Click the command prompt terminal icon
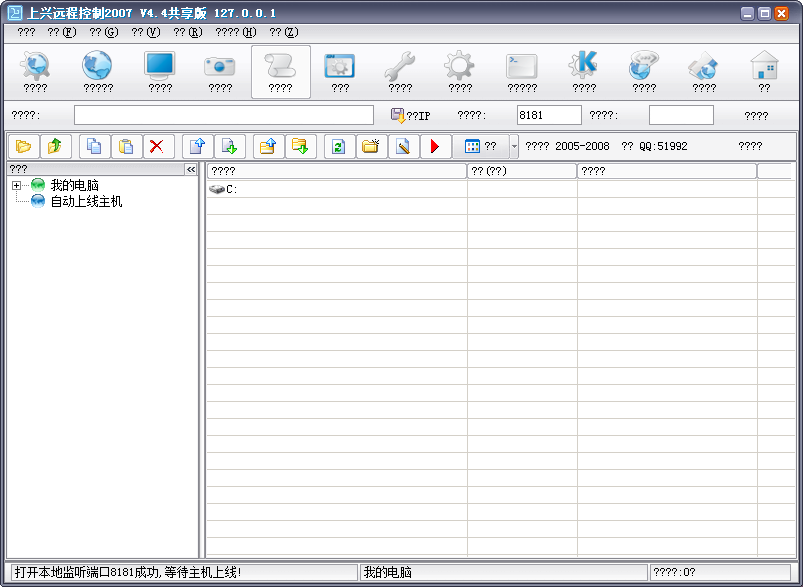 click(x=522, y=71)
